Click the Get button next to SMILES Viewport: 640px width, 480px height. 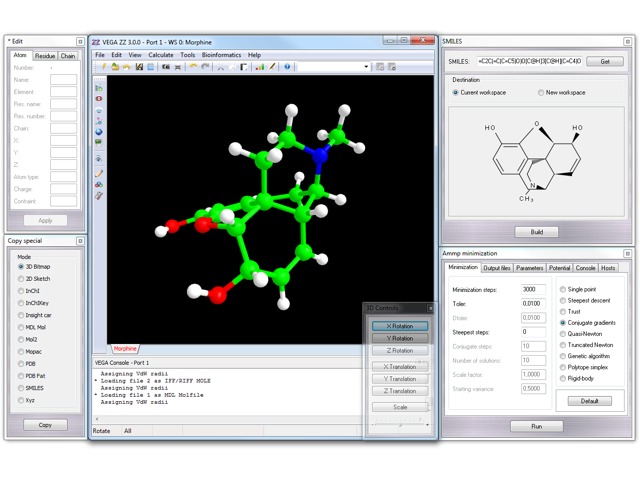pyautogui.click(x=605, y=62)
